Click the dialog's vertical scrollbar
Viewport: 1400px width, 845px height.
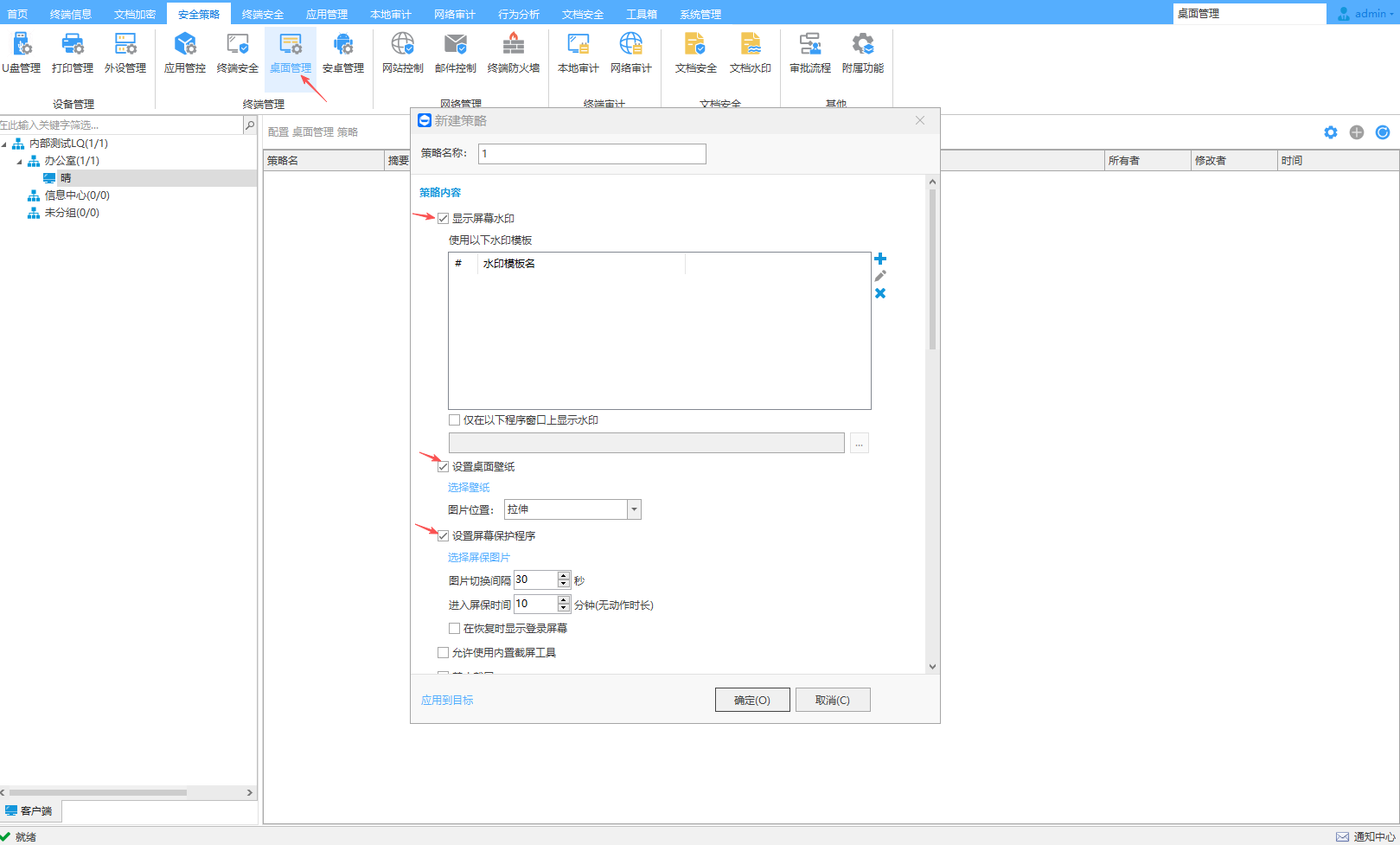tap(932, 268)
